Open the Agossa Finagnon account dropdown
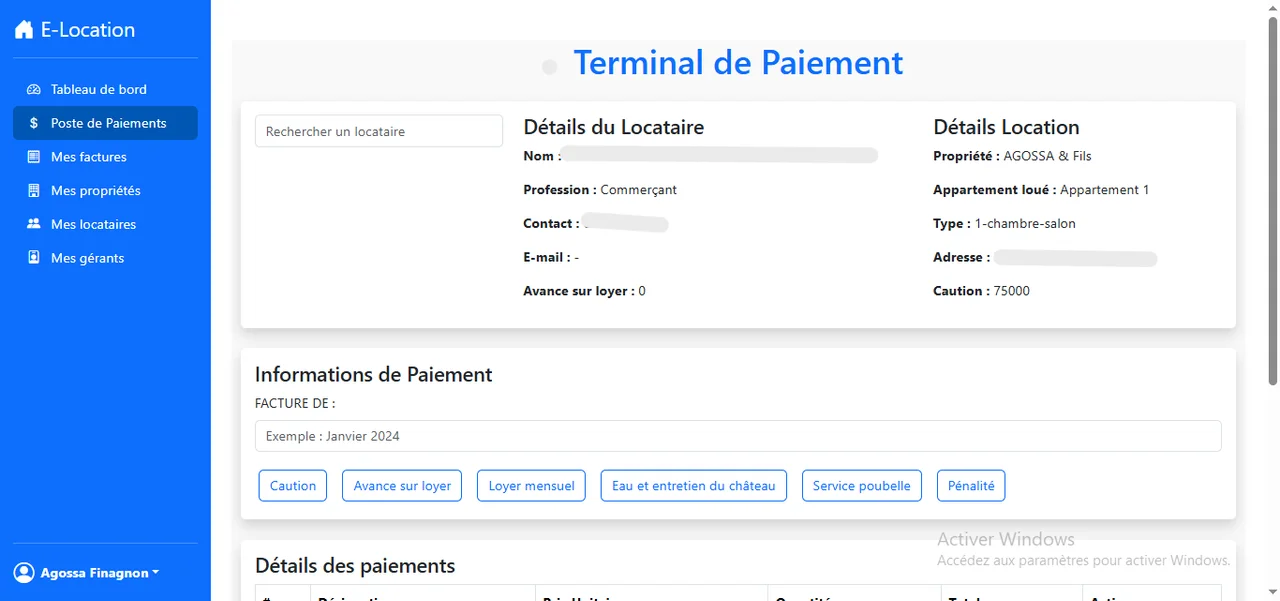The width and height of the screenshot is (1280, 601). pos(87,573)
